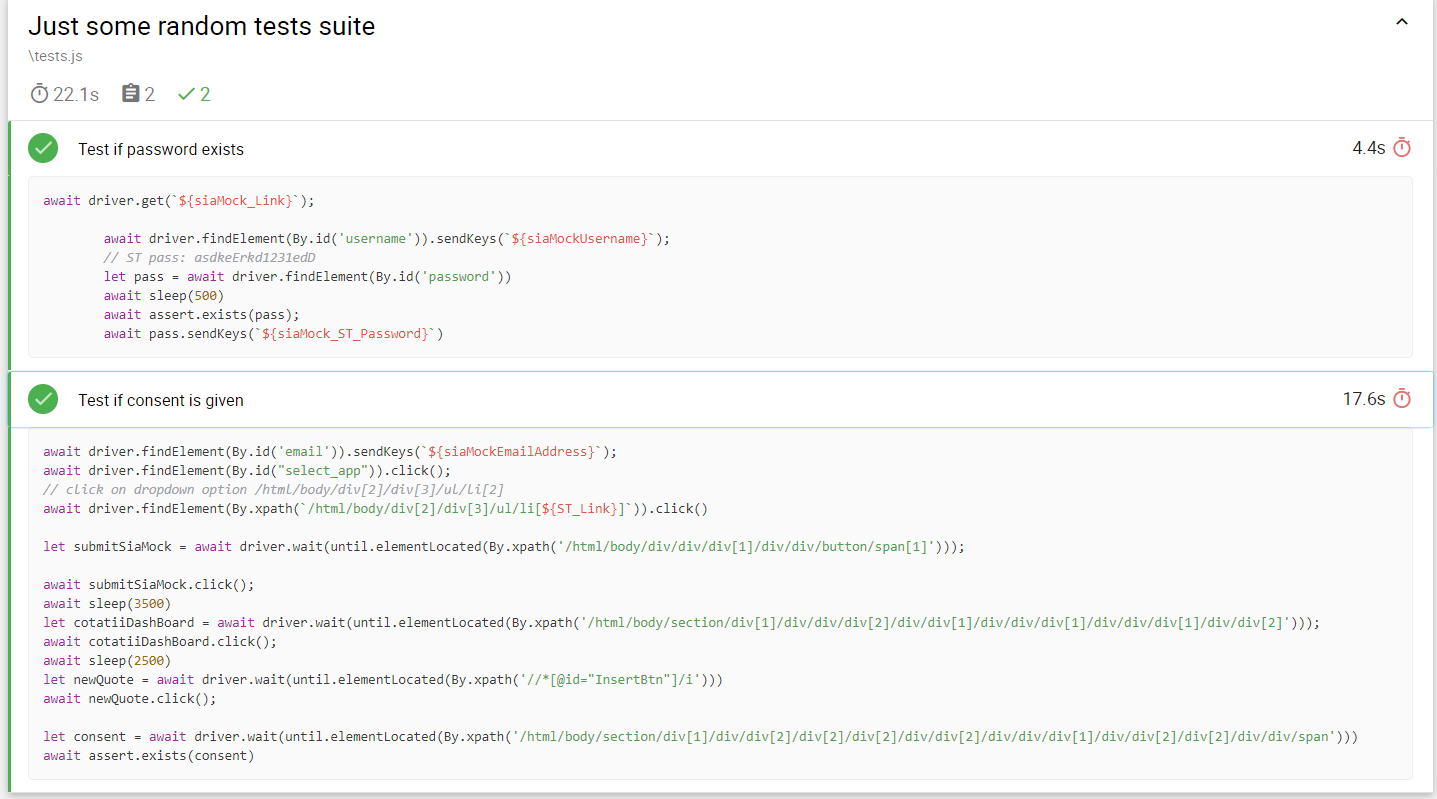Click the 'Just some random tests suite' title
1437x799 pixels.
pos(200,25)
